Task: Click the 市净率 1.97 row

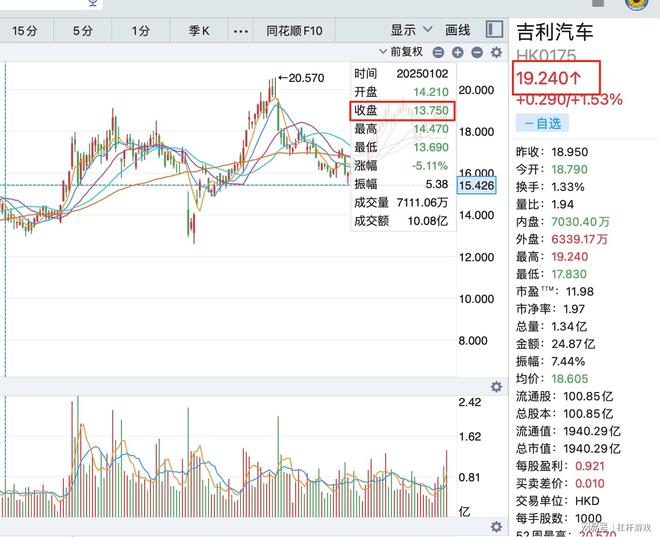Action: 551,309
